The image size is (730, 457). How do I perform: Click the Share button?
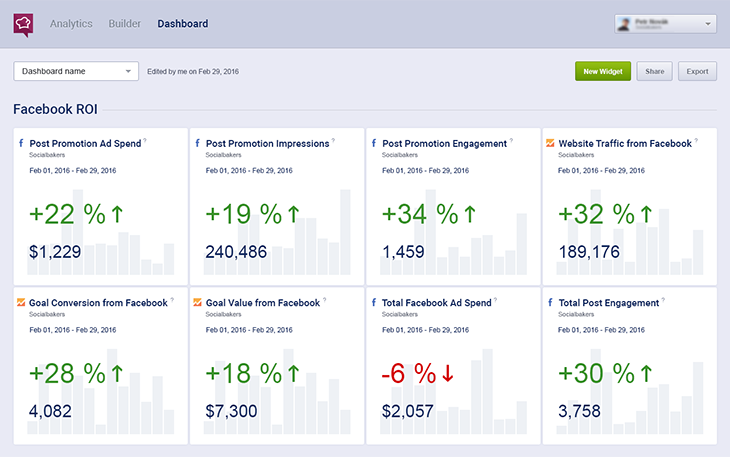(654, 71)
